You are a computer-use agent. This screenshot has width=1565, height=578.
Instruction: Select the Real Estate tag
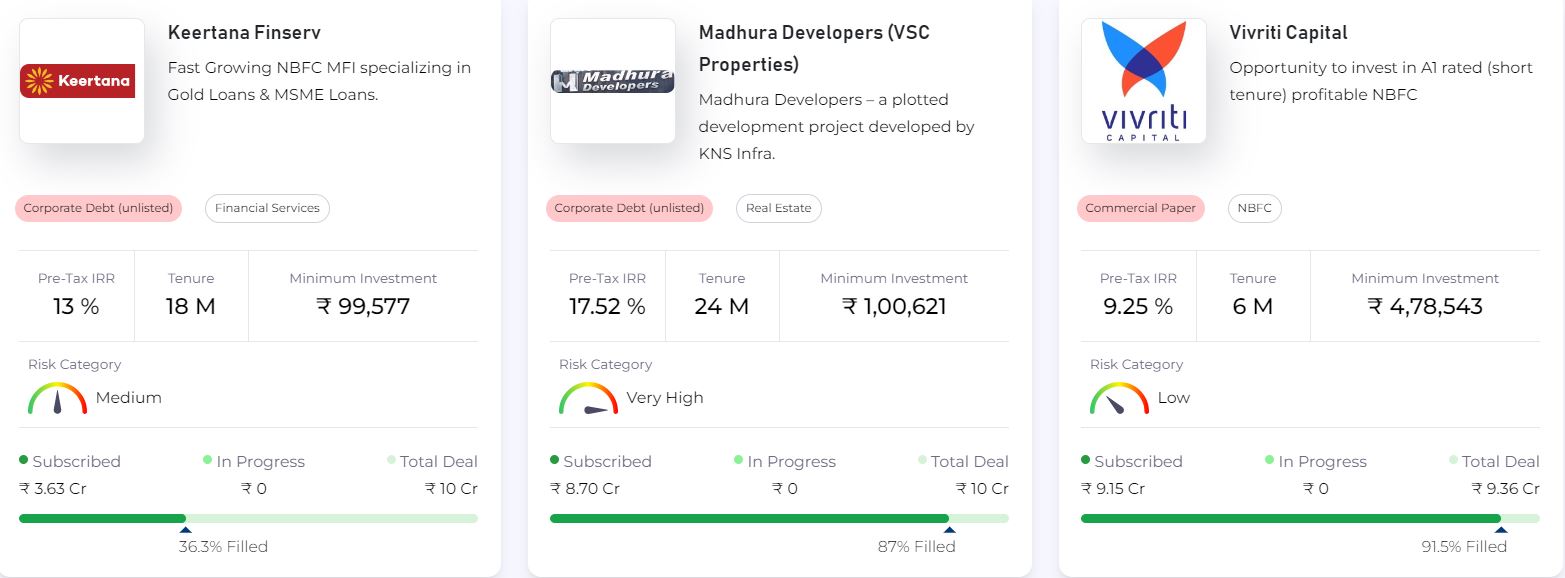click(779, 208)
